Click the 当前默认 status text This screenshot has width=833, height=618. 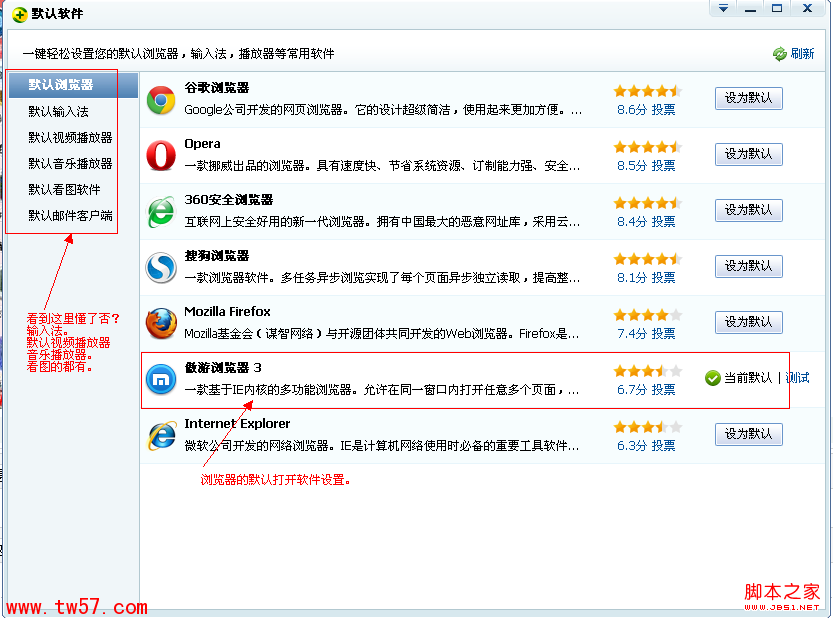tap(748, 378)
